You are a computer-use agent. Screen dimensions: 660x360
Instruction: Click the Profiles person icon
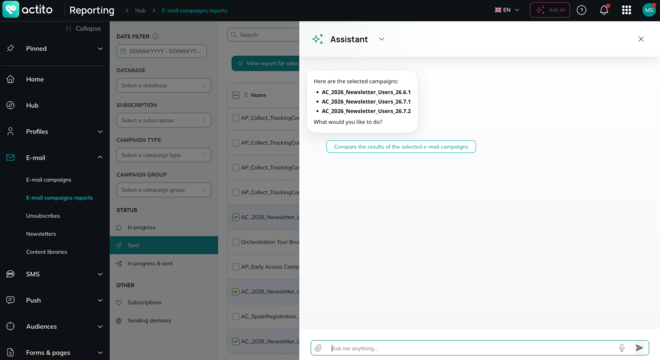[11, 131]
